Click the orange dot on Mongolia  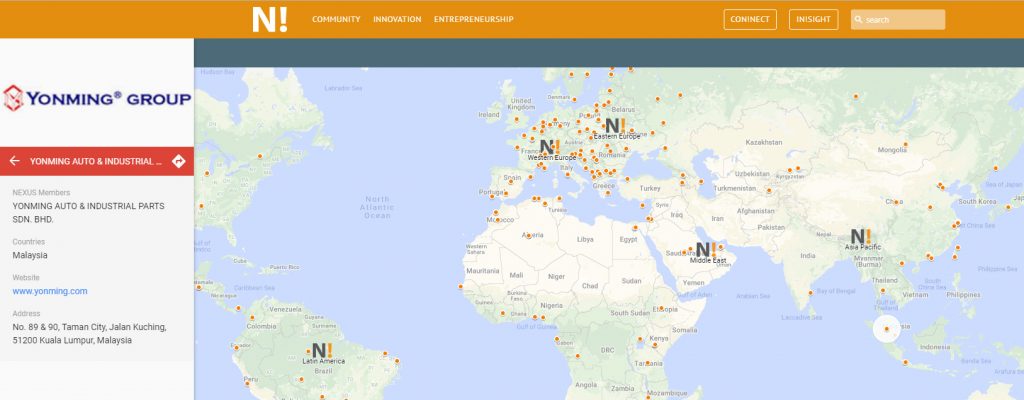point(905,144)
